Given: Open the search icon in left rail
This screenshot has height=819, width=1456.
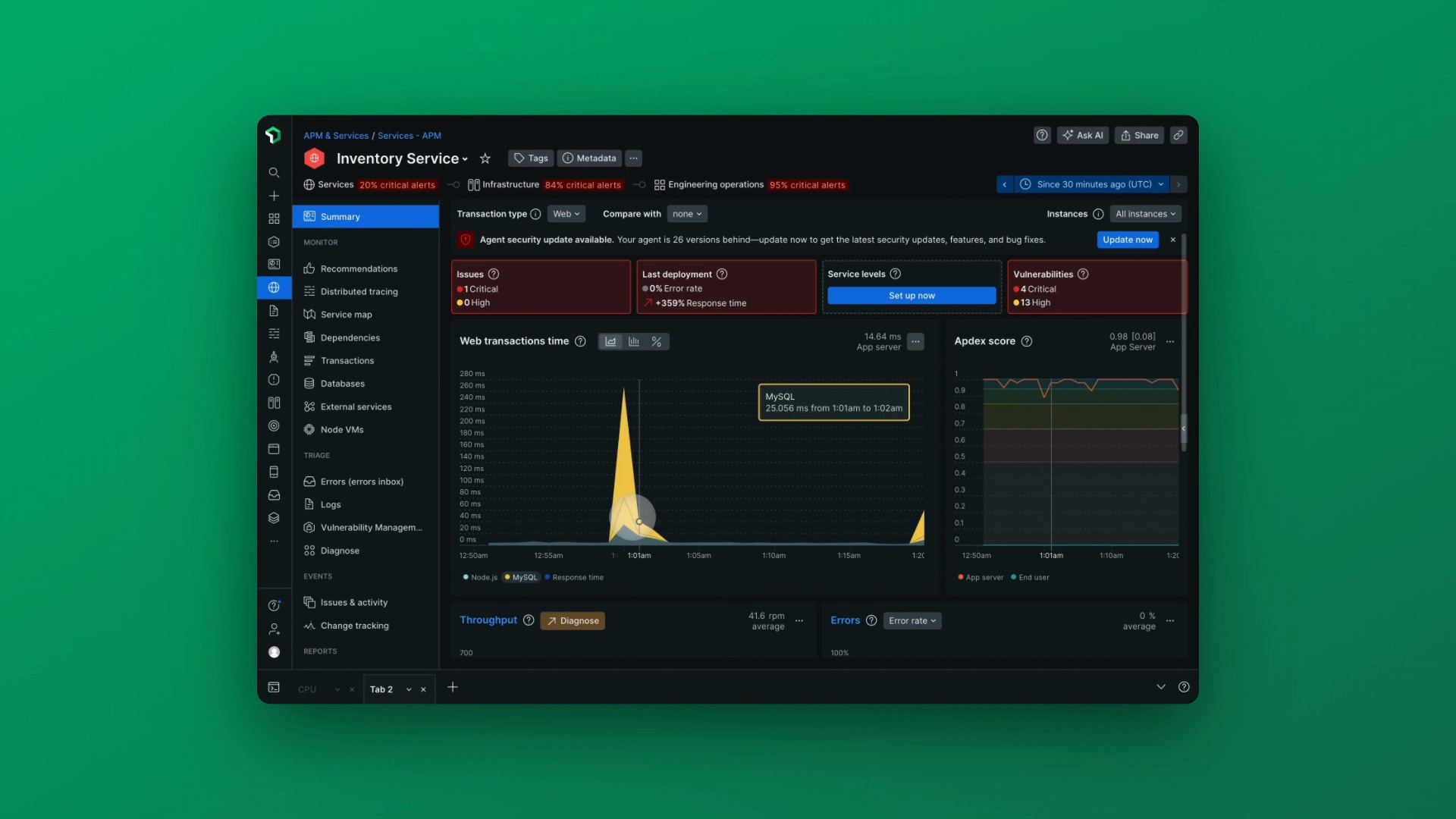Looking at the screenshot, I should pos(274,173).
